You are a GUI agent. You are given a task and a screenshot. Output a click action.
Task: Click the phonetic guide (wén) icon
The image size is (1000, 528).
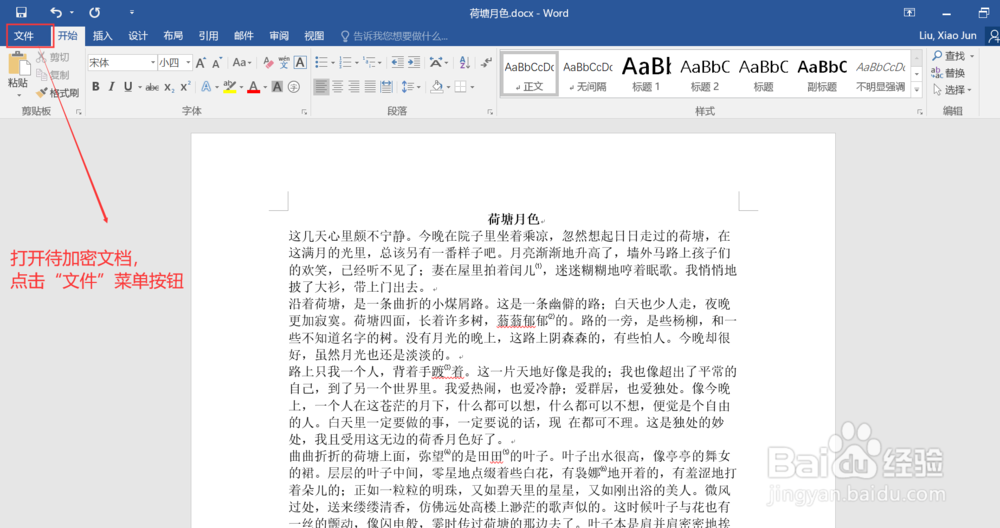coord(284,62)
